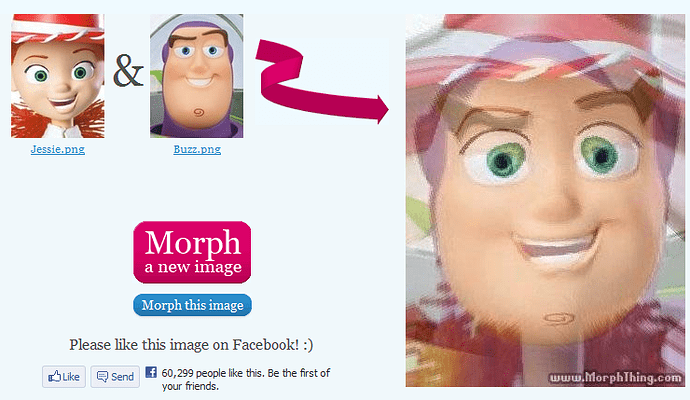Image resolution: width=690 pixels, height=400 pixels.
Task: Open the large morphed result image
Action: pyautogui.click(x=545, y=200)
